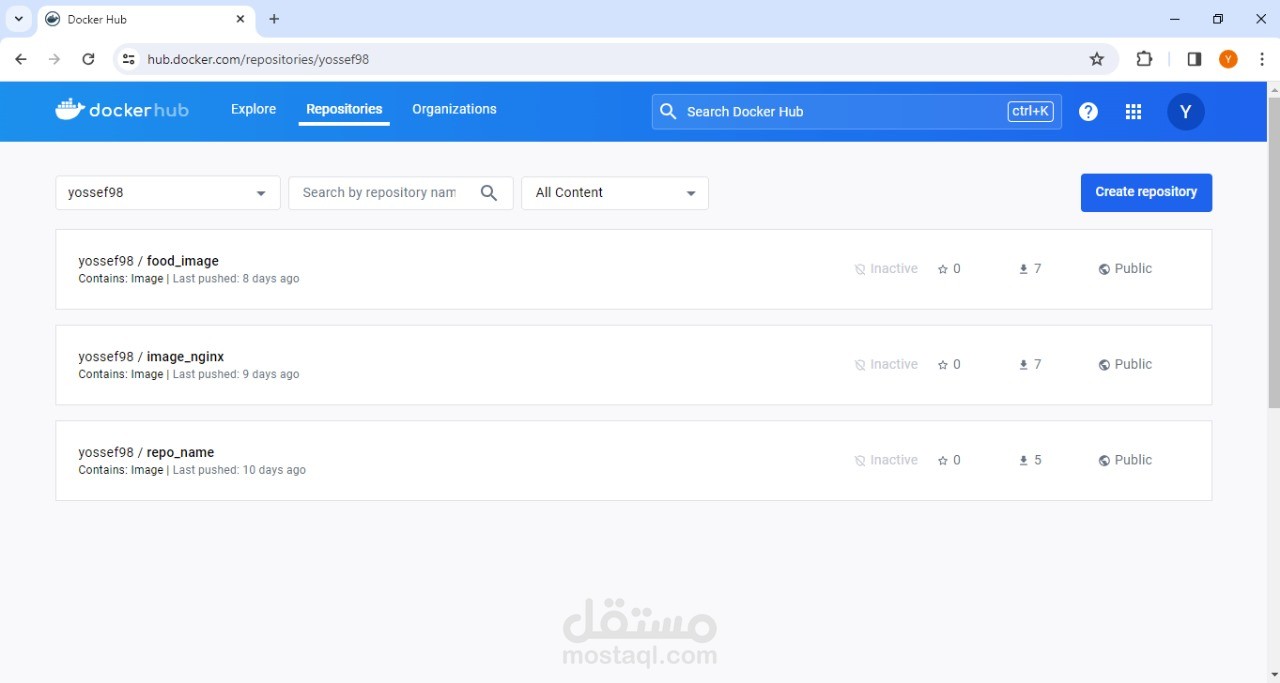Click the star icon for repo_name

pos(943,461)
